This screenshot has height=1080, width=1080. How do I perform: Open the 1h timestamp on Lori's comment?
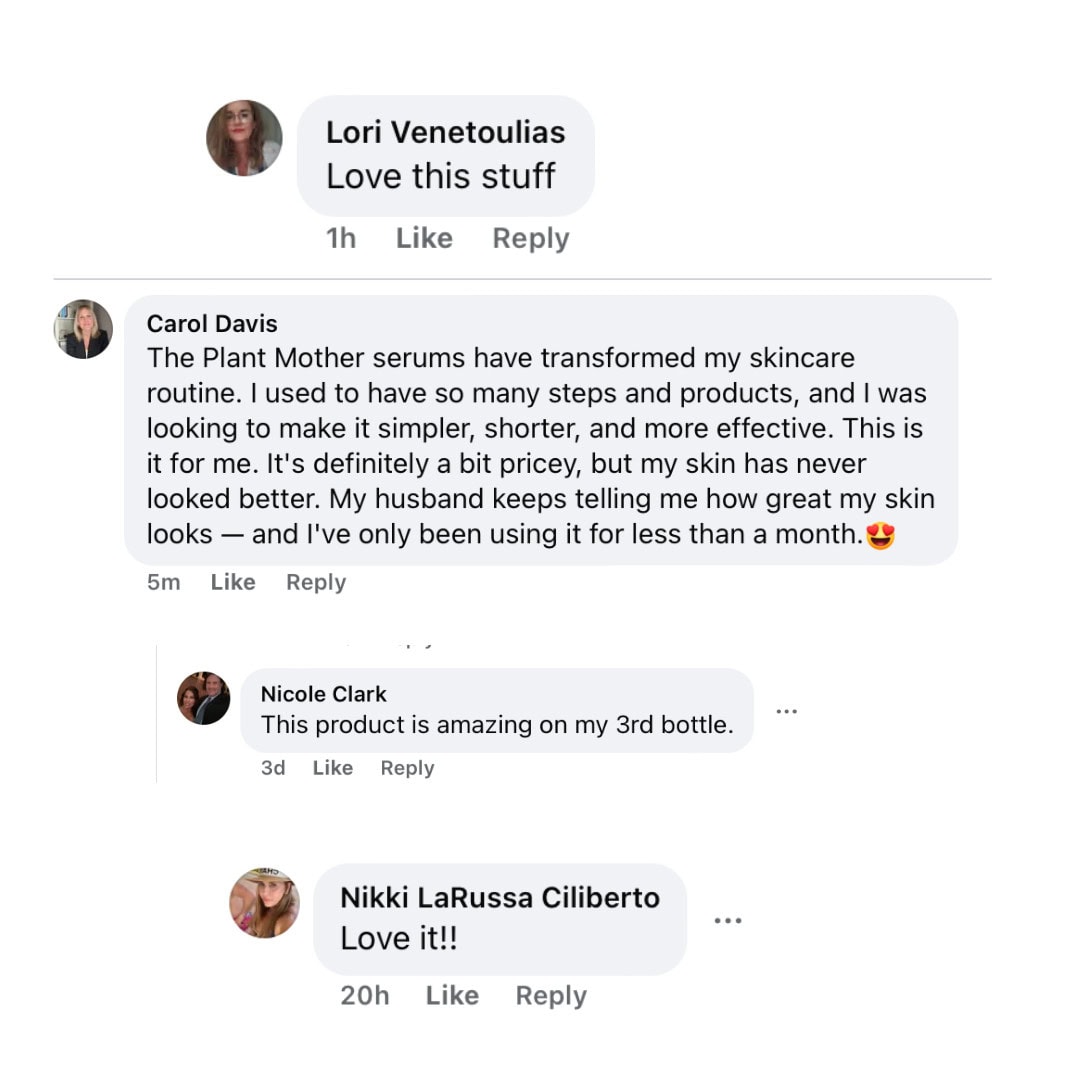pyautogui.click(x=343, y=238)
